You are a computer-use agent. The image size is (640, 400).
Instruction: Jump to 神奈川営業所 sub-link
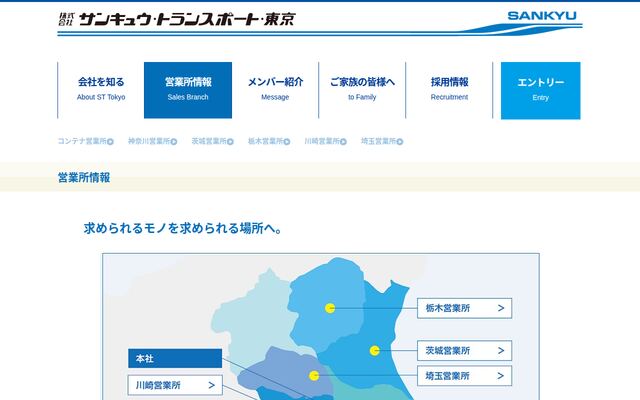(153, 141)
